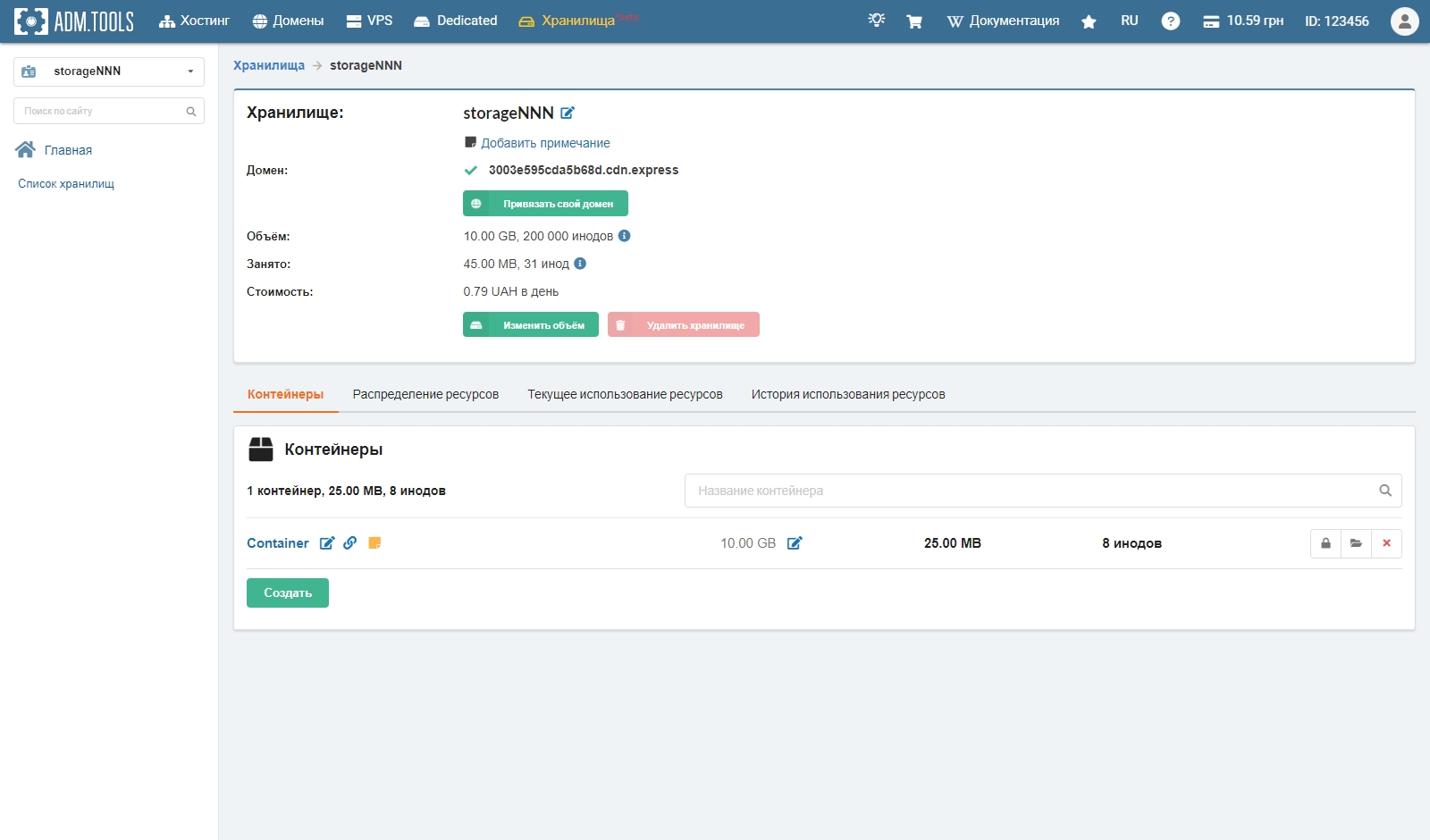Click the Container link chain icon
The image size is (1430, 840).
click(350, 542)
